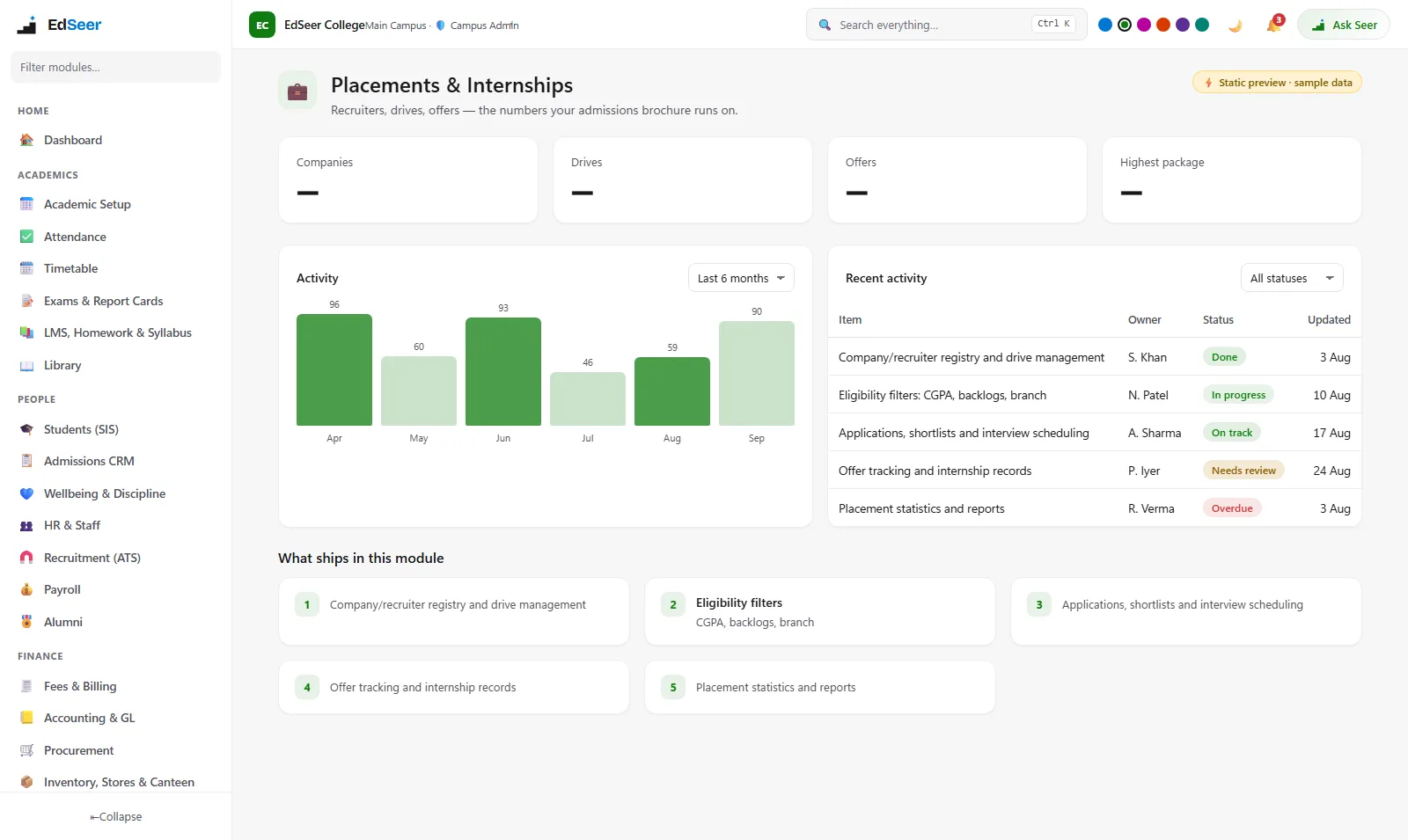Click the Wellbeing & Discipline heart icon

(26, 493)
